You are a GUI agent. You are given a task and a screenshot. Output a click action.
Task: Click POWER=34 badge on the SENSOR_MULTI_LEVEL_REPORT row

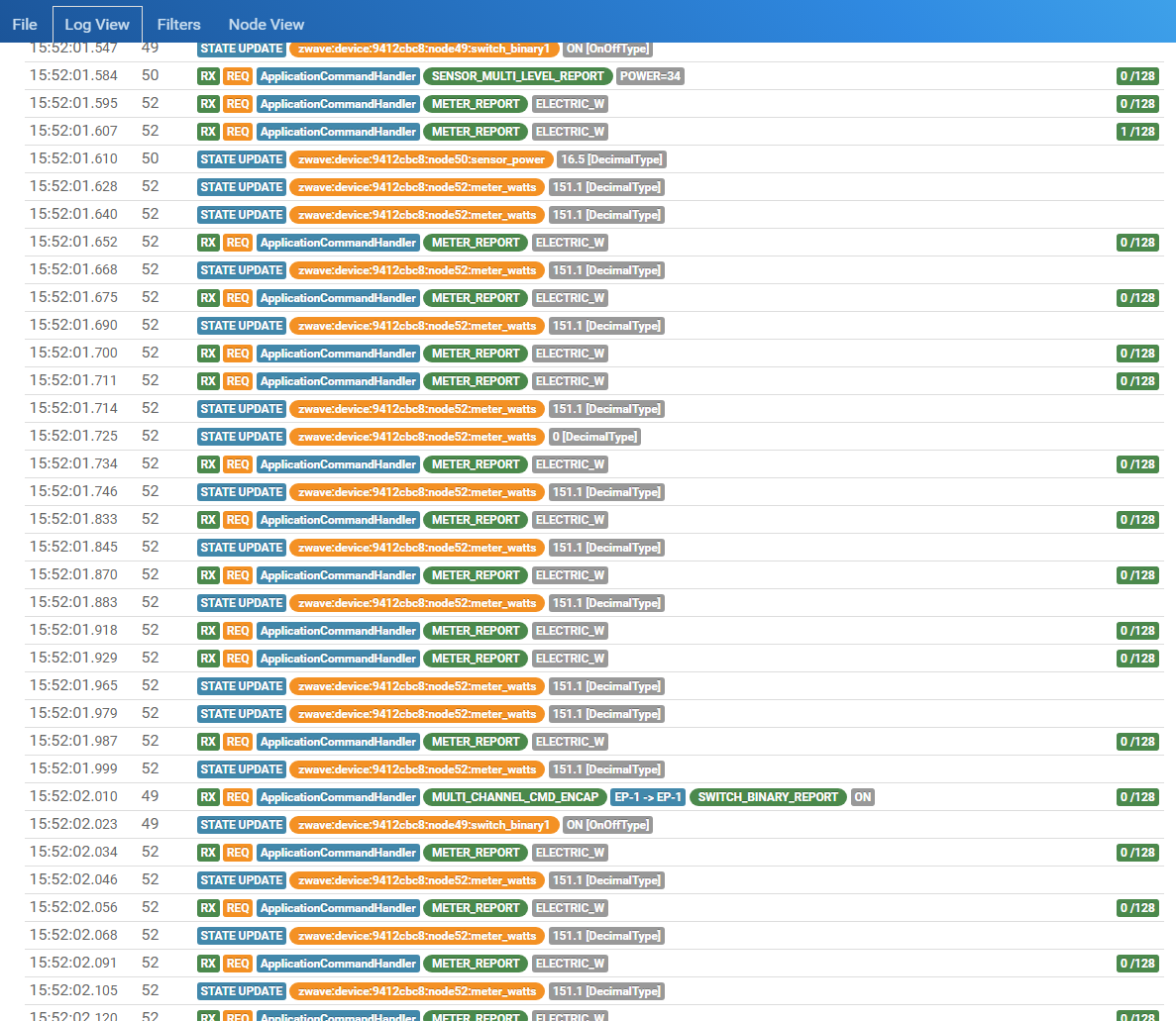click(x=650, y=75)
